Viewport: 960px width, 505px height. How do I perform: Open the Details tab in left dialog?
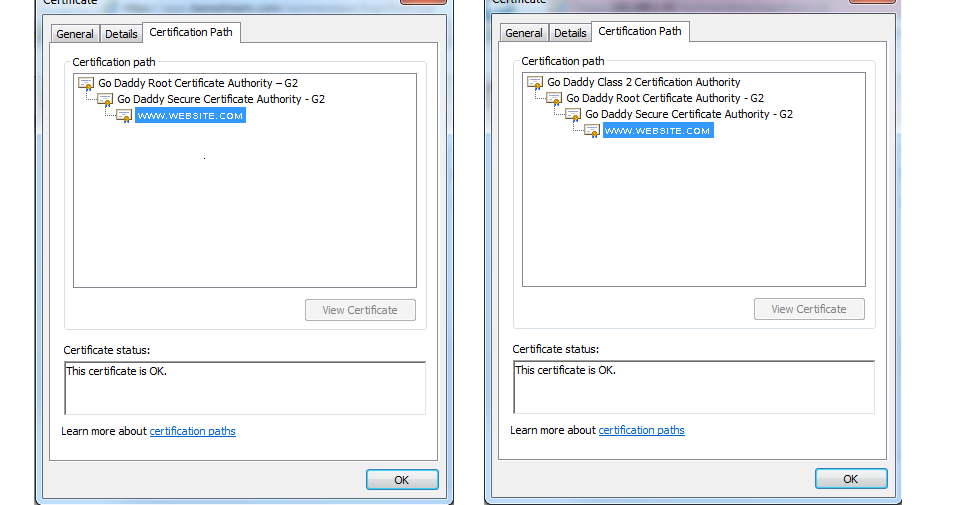[121, 34]
